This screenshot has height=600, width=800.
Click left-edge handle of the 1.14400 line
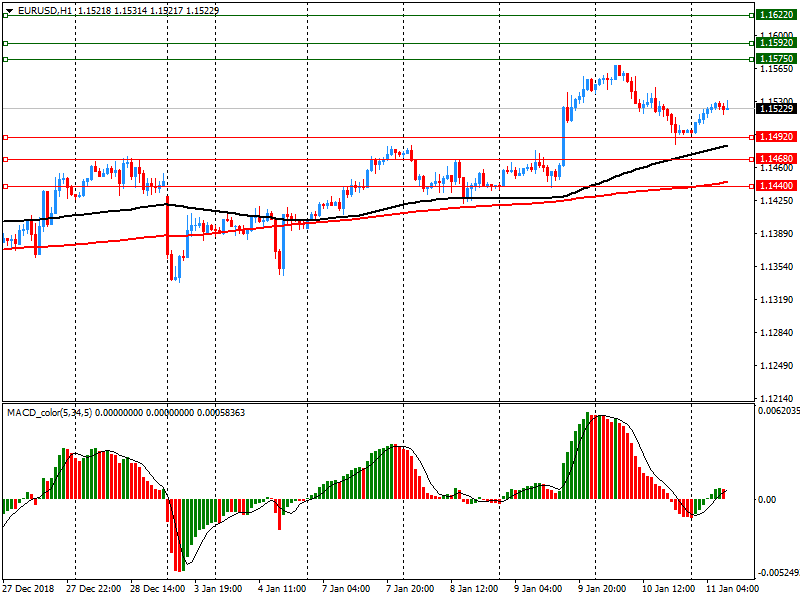pyautogui.click(x=5, y=186)
